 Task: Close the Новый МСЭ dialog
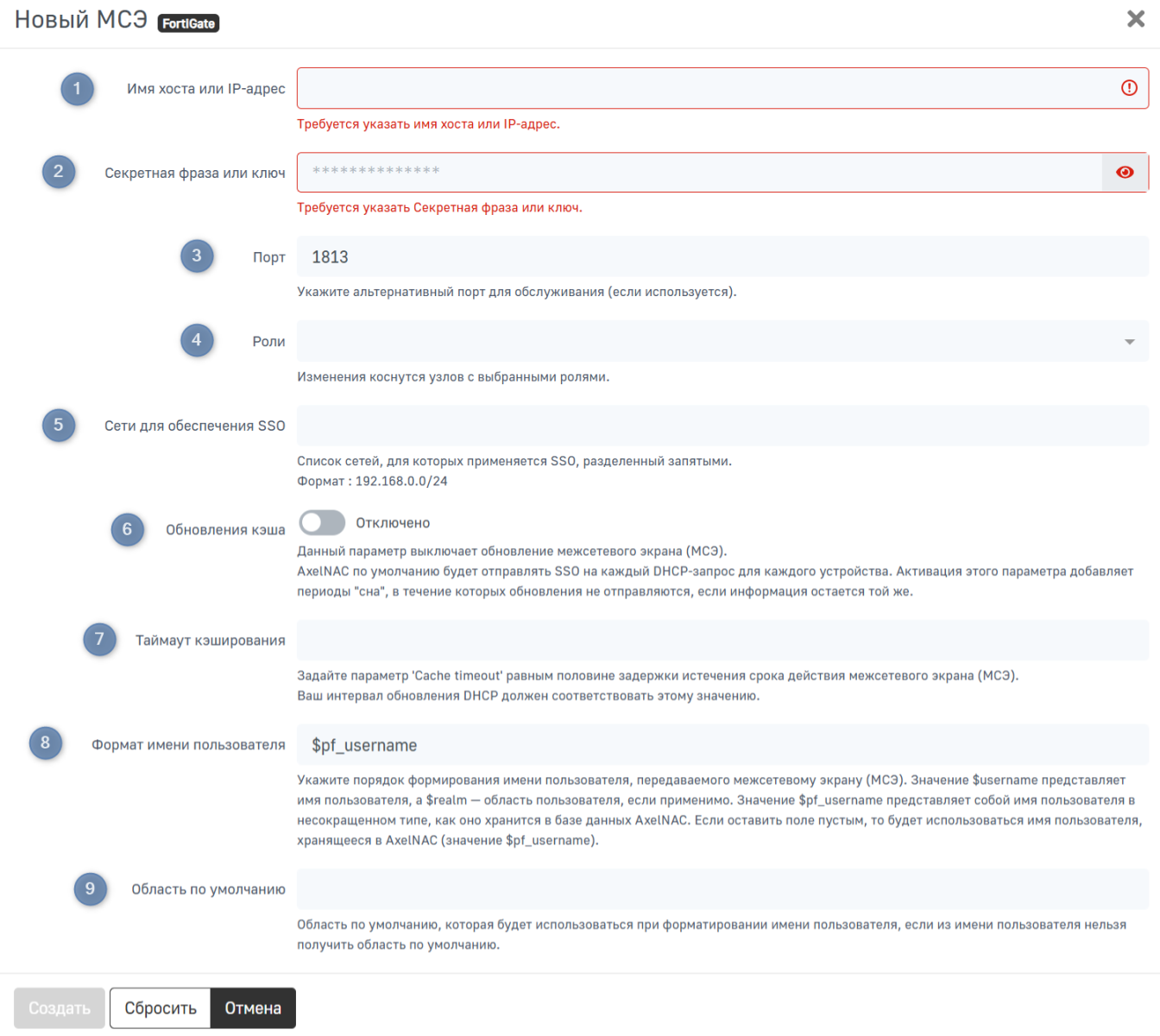tap(1136, 19)
